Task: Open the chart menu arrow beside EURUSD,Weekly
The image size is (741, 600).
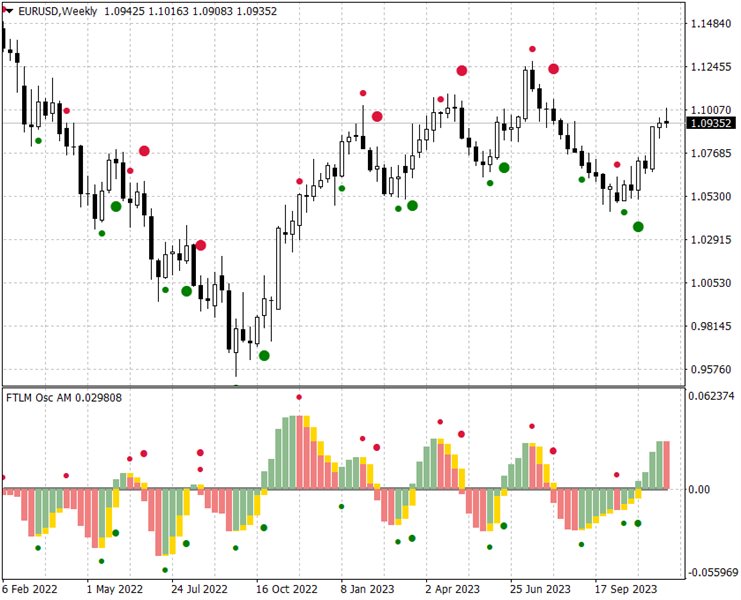Action: tap(9, 11)
